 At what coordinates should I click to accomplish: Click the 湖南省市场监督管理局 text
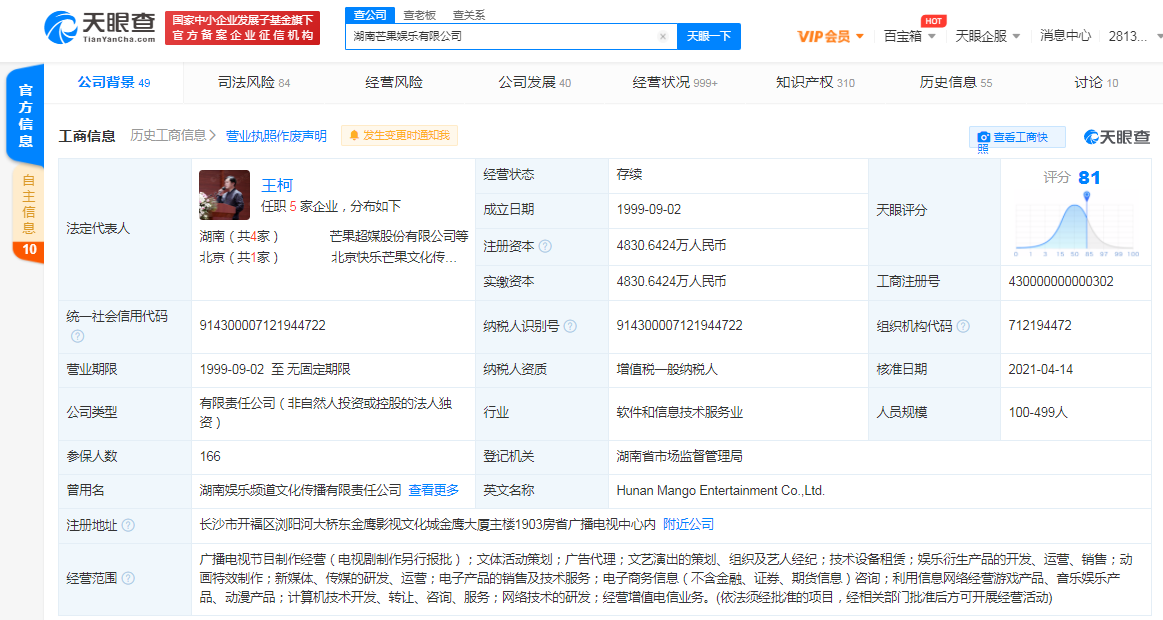679,456
